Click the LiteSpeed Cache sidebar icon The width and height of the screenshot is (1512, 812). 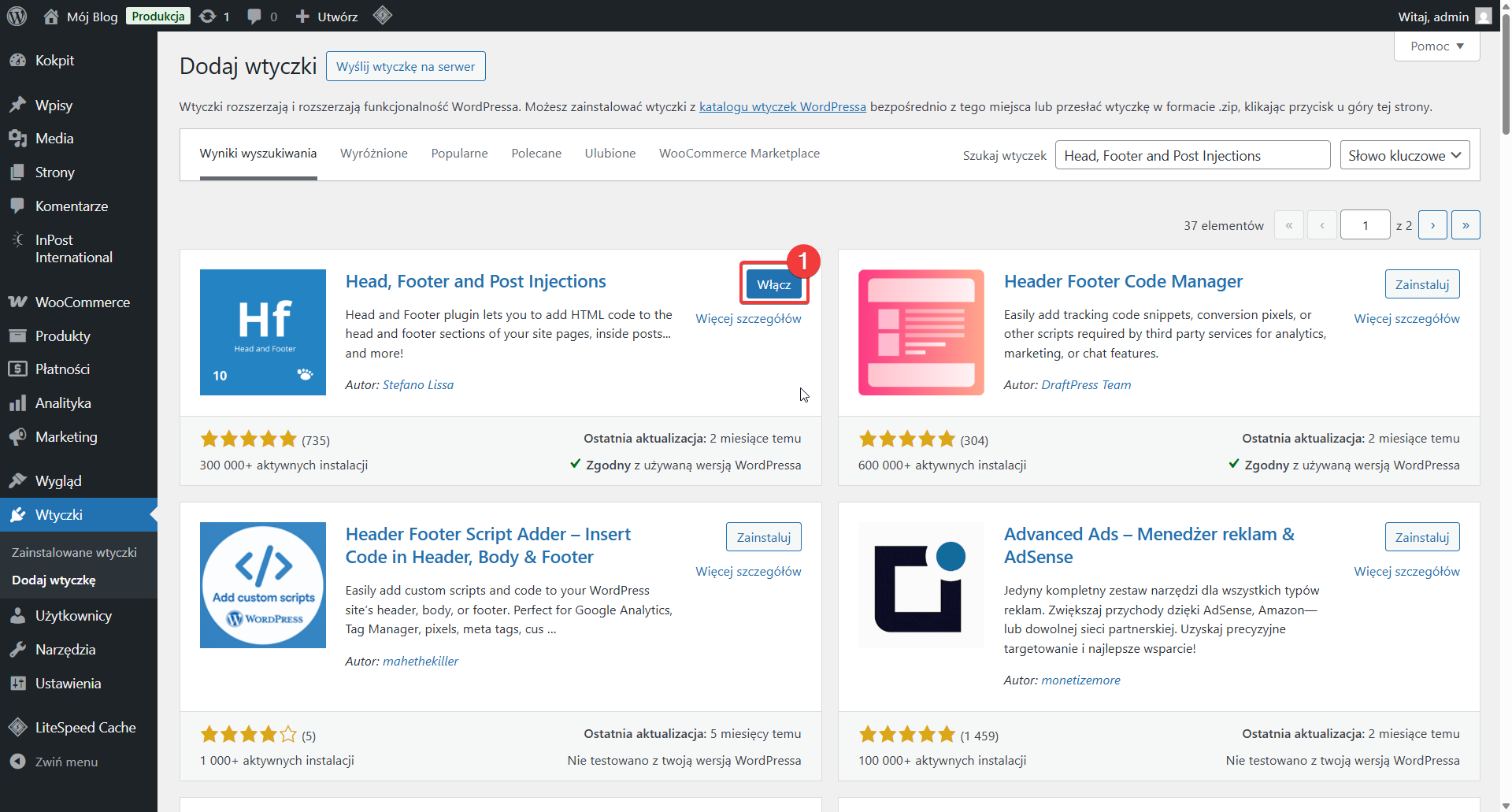(17, 728)
